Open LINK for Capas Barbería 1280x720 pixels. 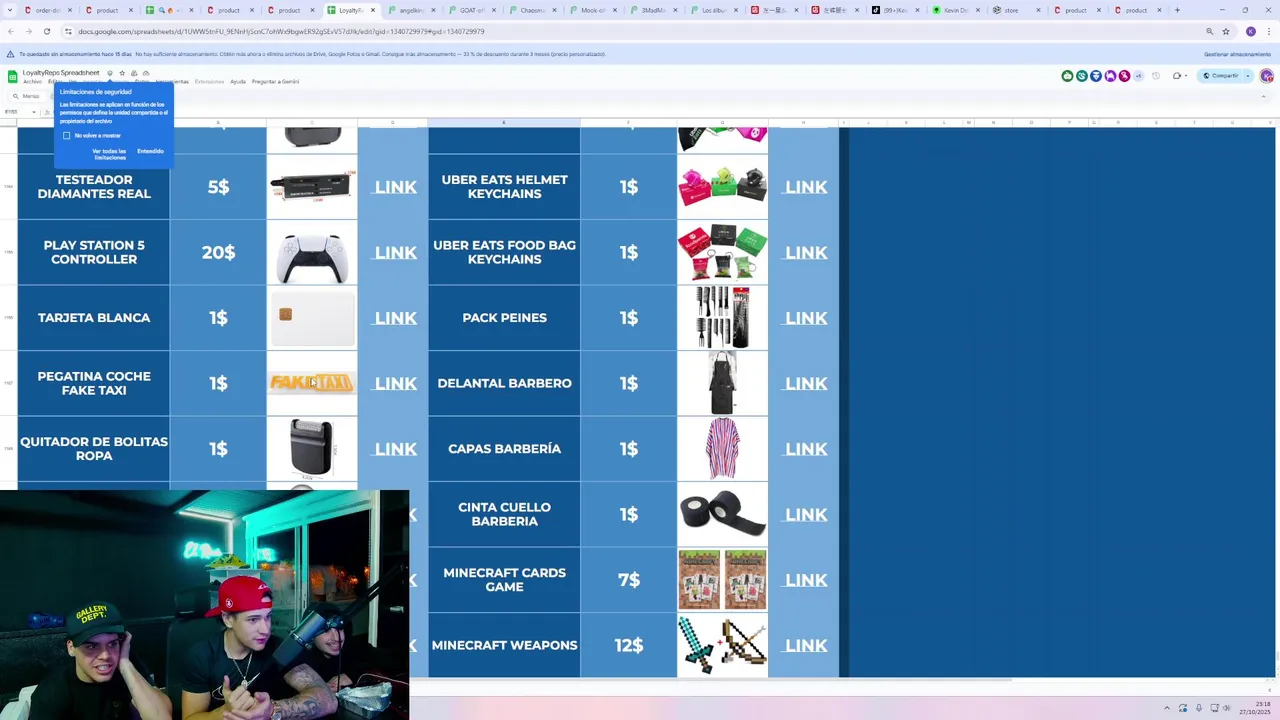click(x=806, y=449)
